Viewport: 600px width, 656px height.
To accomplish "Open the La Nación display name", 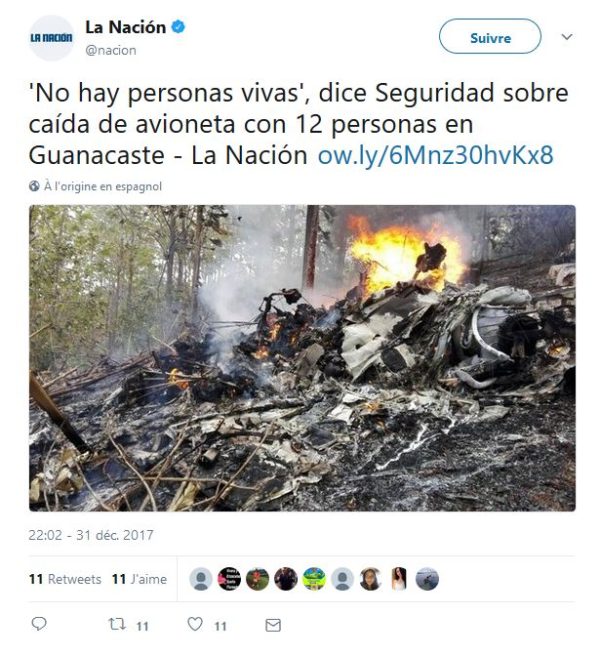I will coord(126,27).
